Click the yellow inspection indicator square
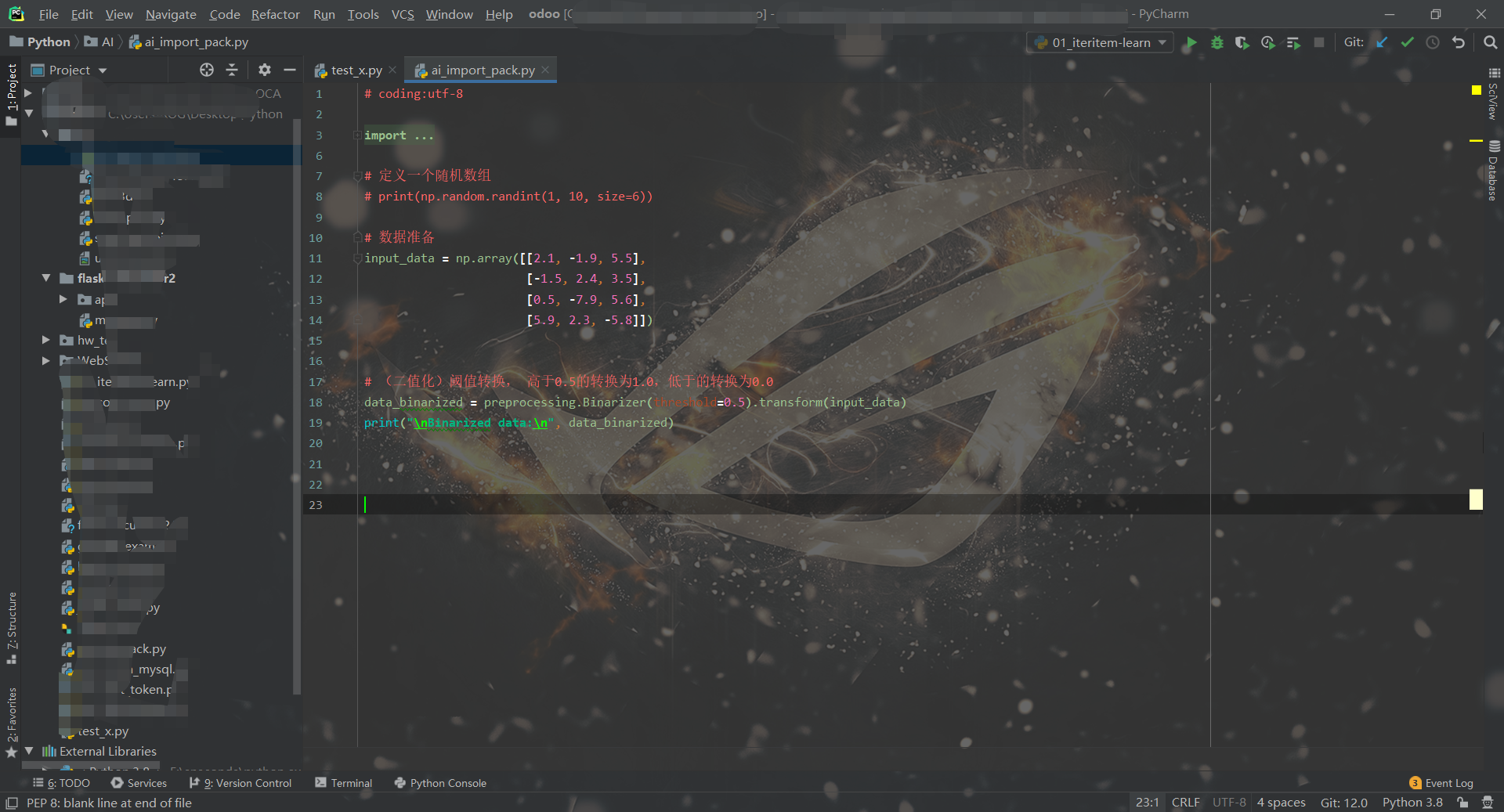 [1477, 90]
